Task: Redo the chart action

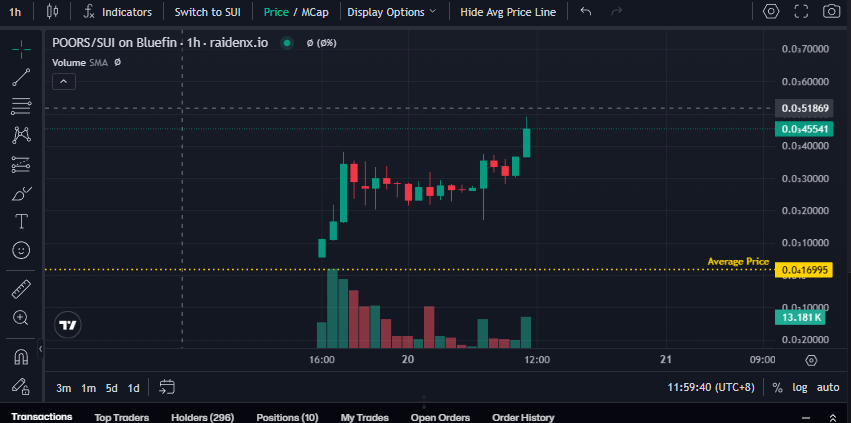Action: (616, 11)
